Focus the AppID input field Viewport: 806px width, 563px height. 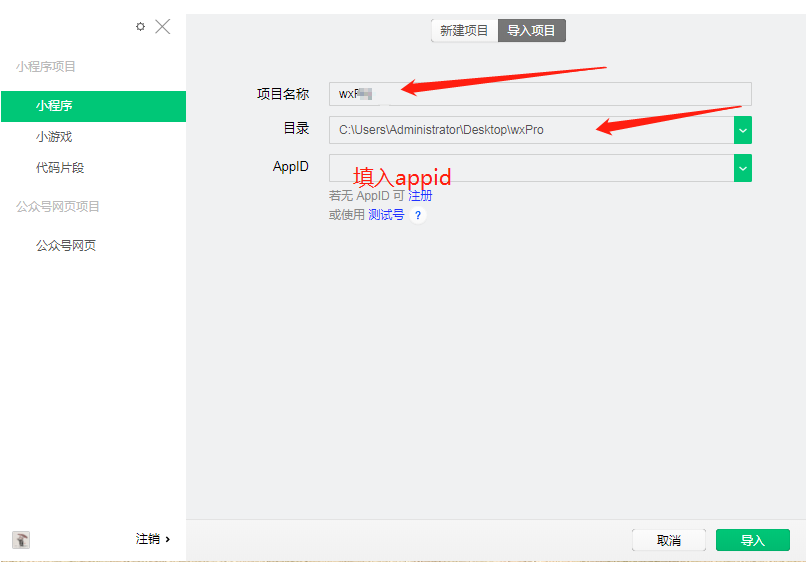tap(532, 168)
